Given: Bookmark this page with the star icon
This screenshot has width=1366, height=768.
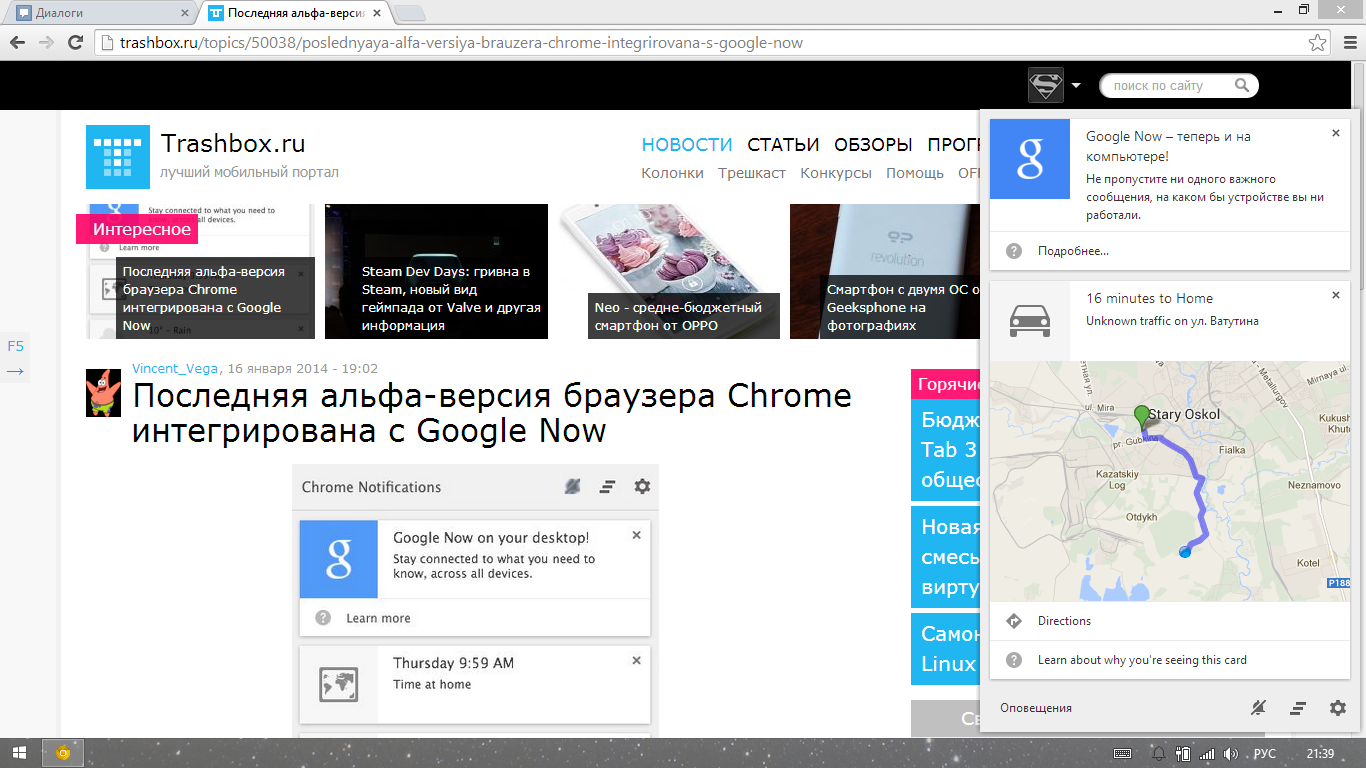Looking at the screenshot, I should click(x=1318, y=43).
